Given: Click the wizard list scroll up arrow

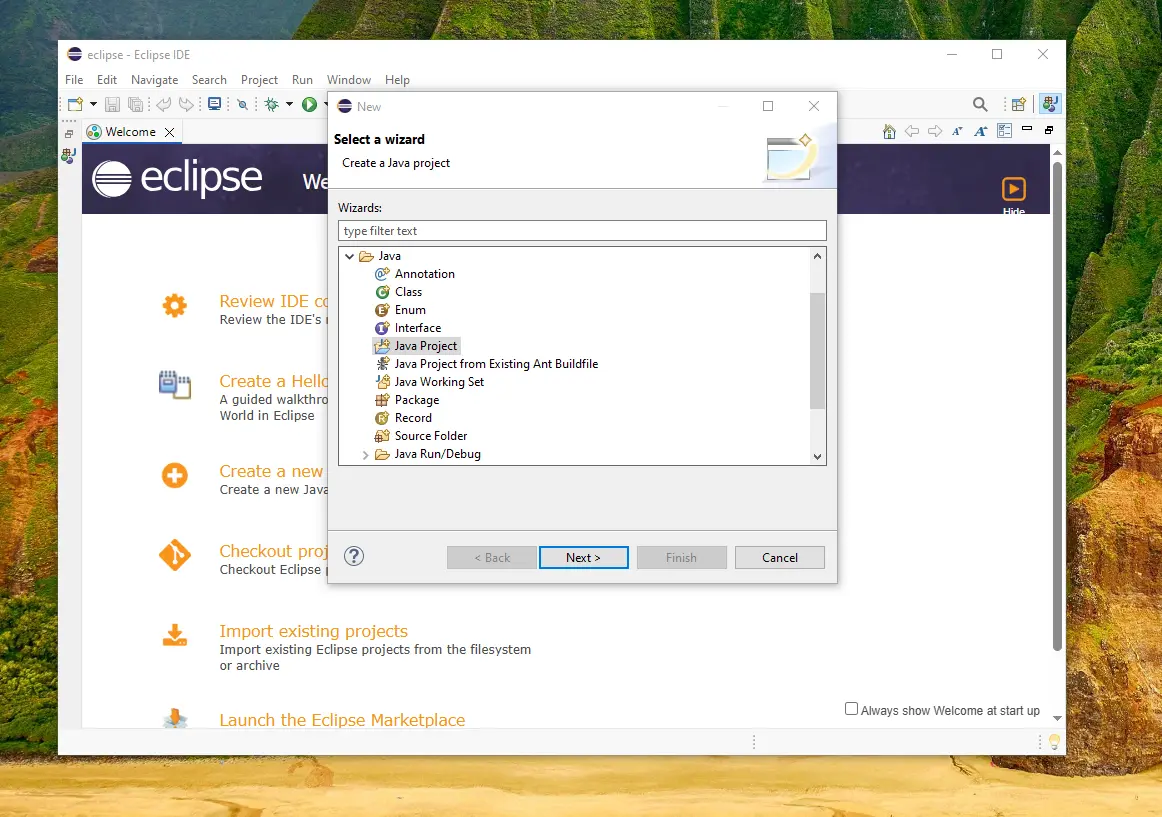Looking at the screenshot, I should point(817,256).
